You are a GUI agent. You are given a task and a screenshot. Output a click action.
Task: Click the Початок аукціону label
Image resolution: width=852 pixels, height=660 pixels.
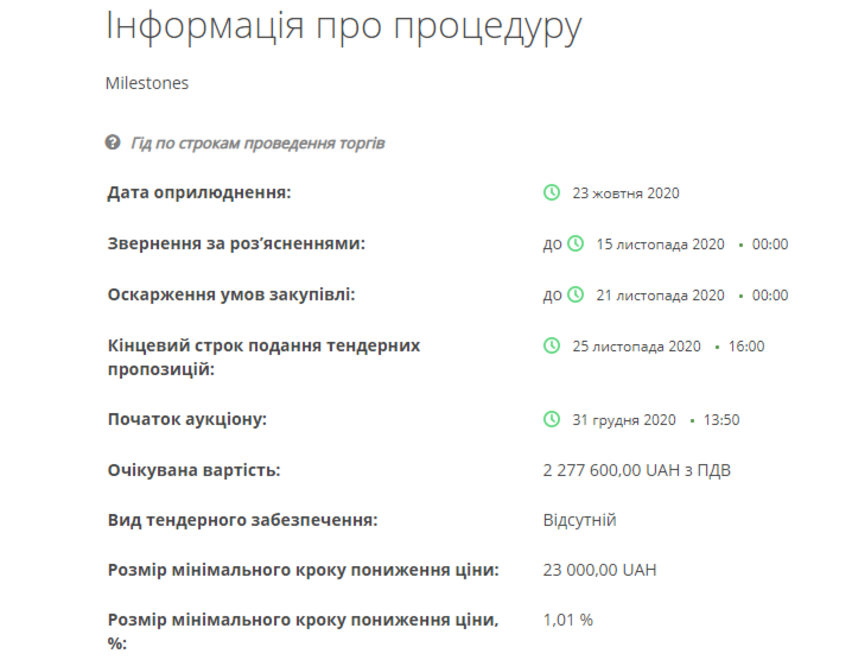click(187, 420)
